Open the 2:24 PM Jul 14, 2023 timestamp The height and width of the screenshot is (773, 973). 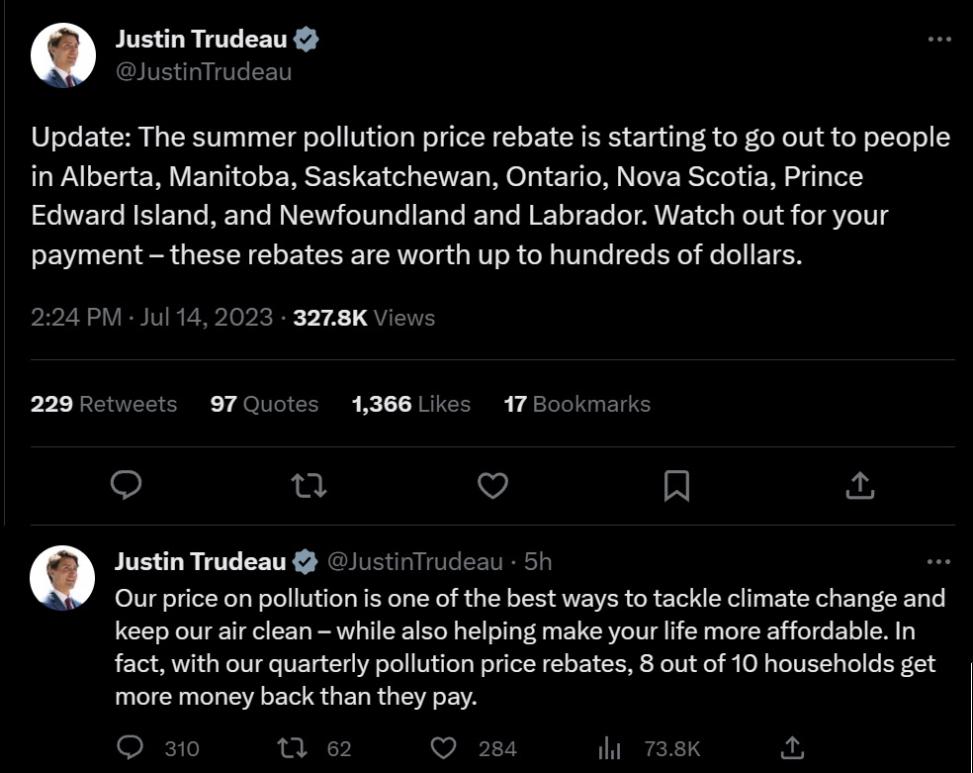coord(152,318)
